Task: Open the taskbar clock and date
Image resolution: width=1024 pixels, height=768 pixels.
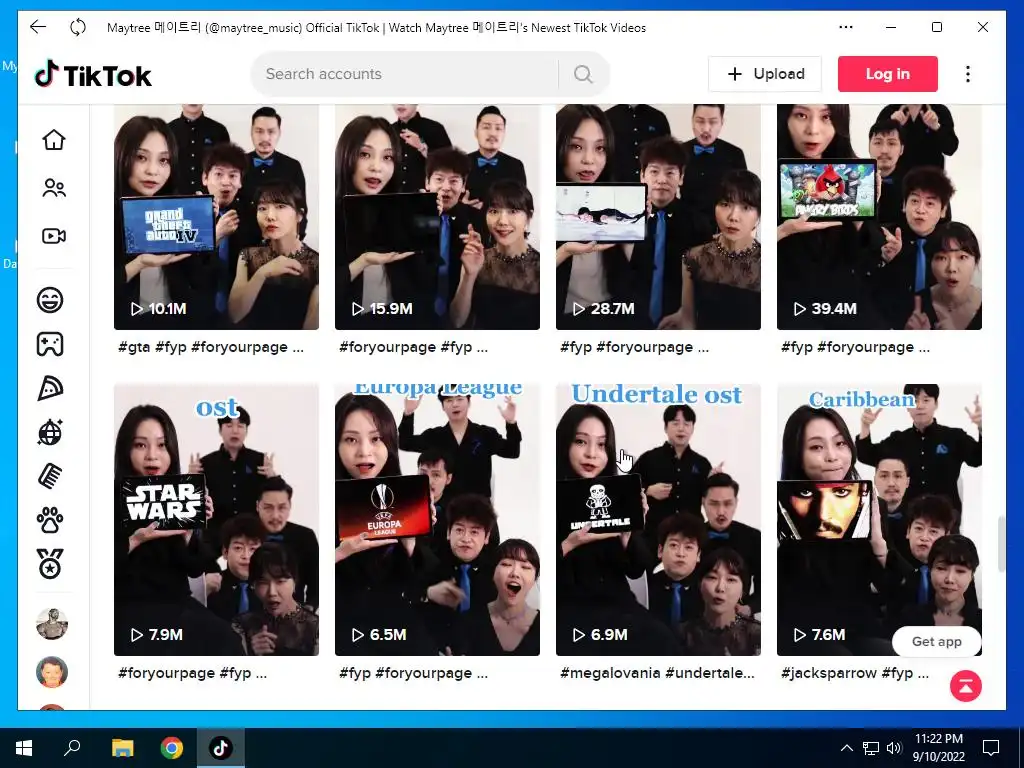Action: (938, 748)
